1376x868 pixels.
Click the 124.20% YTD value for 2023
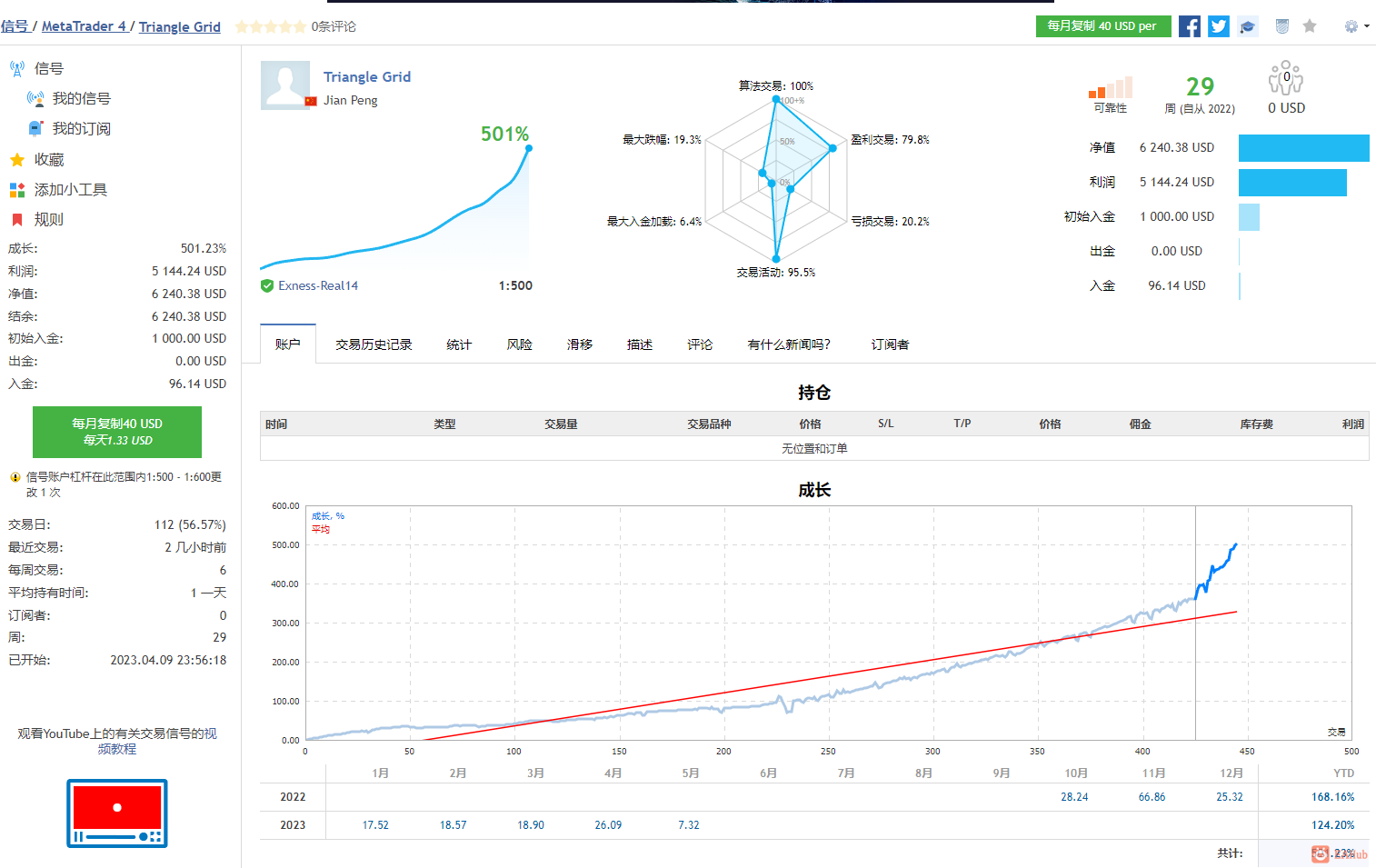(1333, 825)
